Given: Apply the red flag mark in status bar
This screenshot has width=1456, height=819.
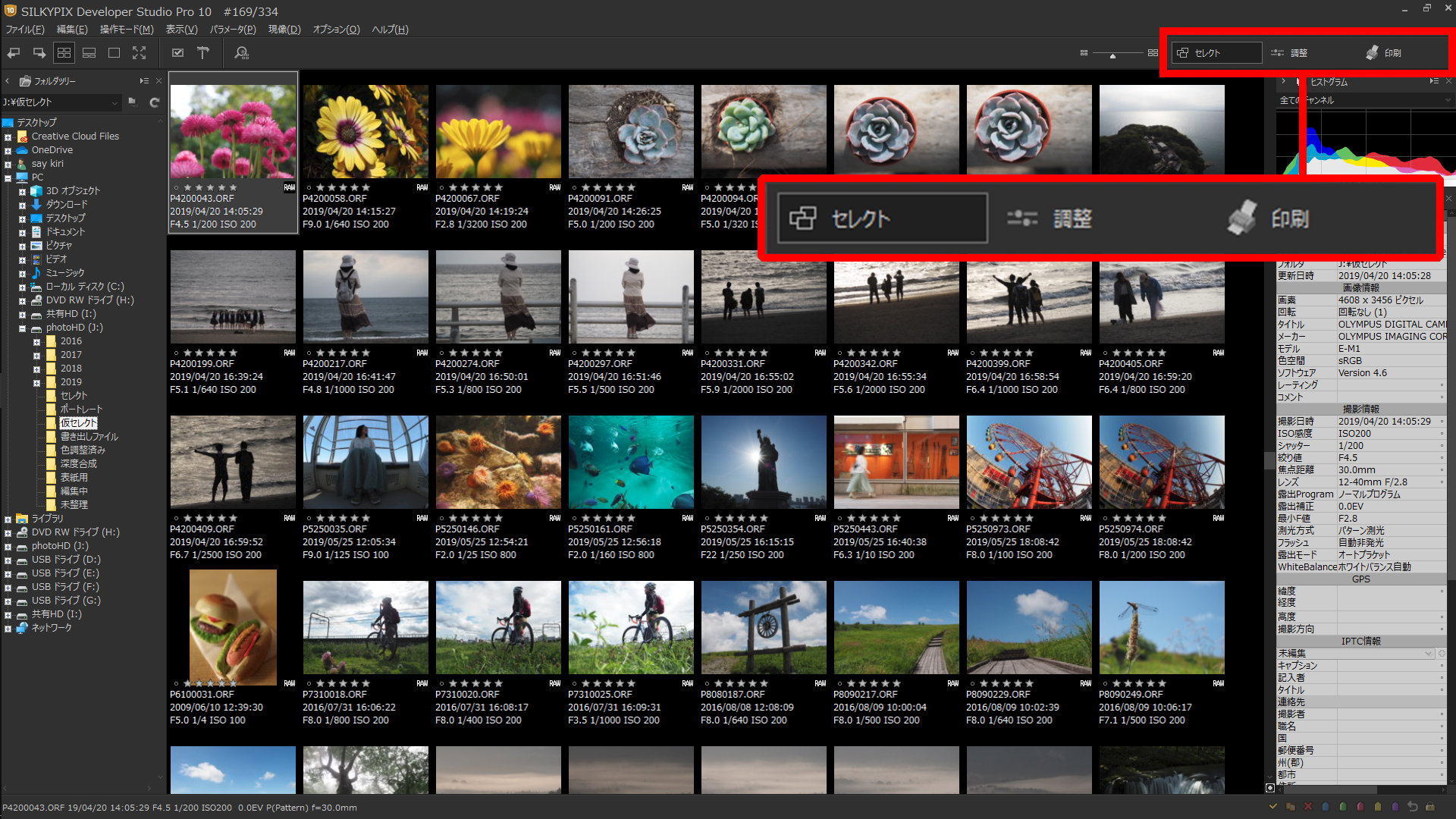Looking at the screenshot, I should pyautogui.click(x=1360, y=807).
